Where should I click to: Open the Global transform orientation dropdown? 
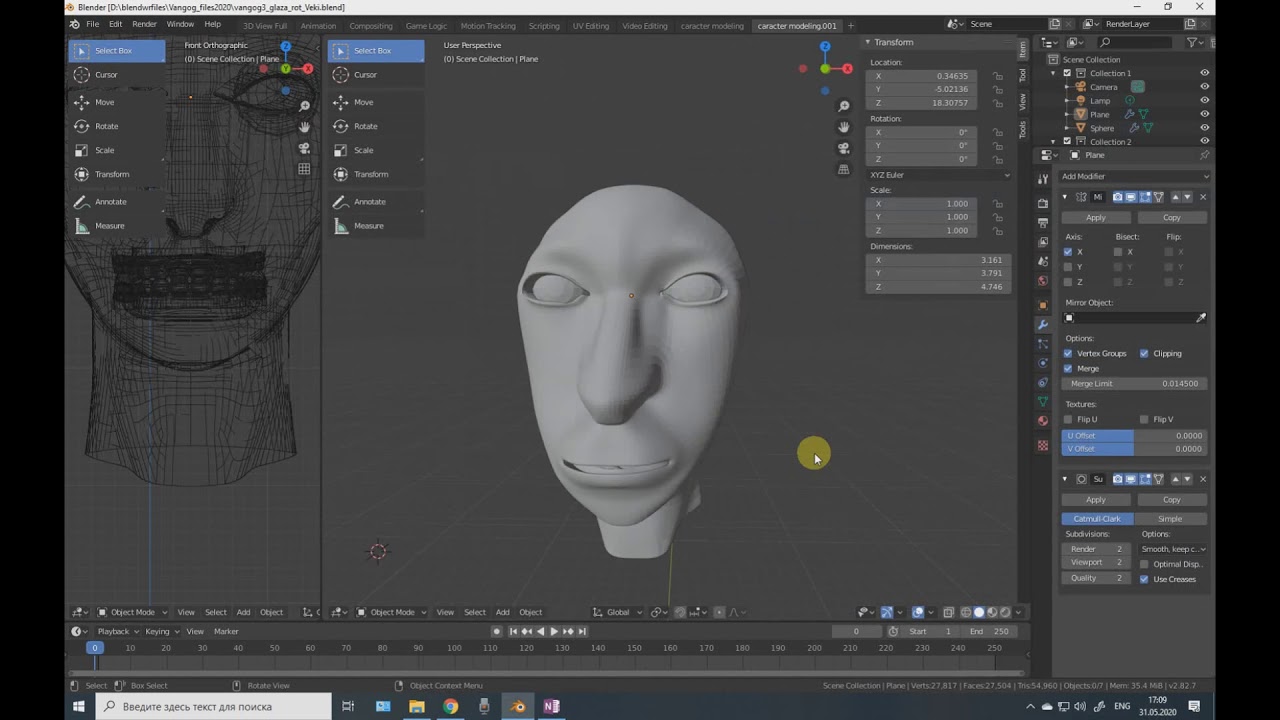tap(619, 612)
